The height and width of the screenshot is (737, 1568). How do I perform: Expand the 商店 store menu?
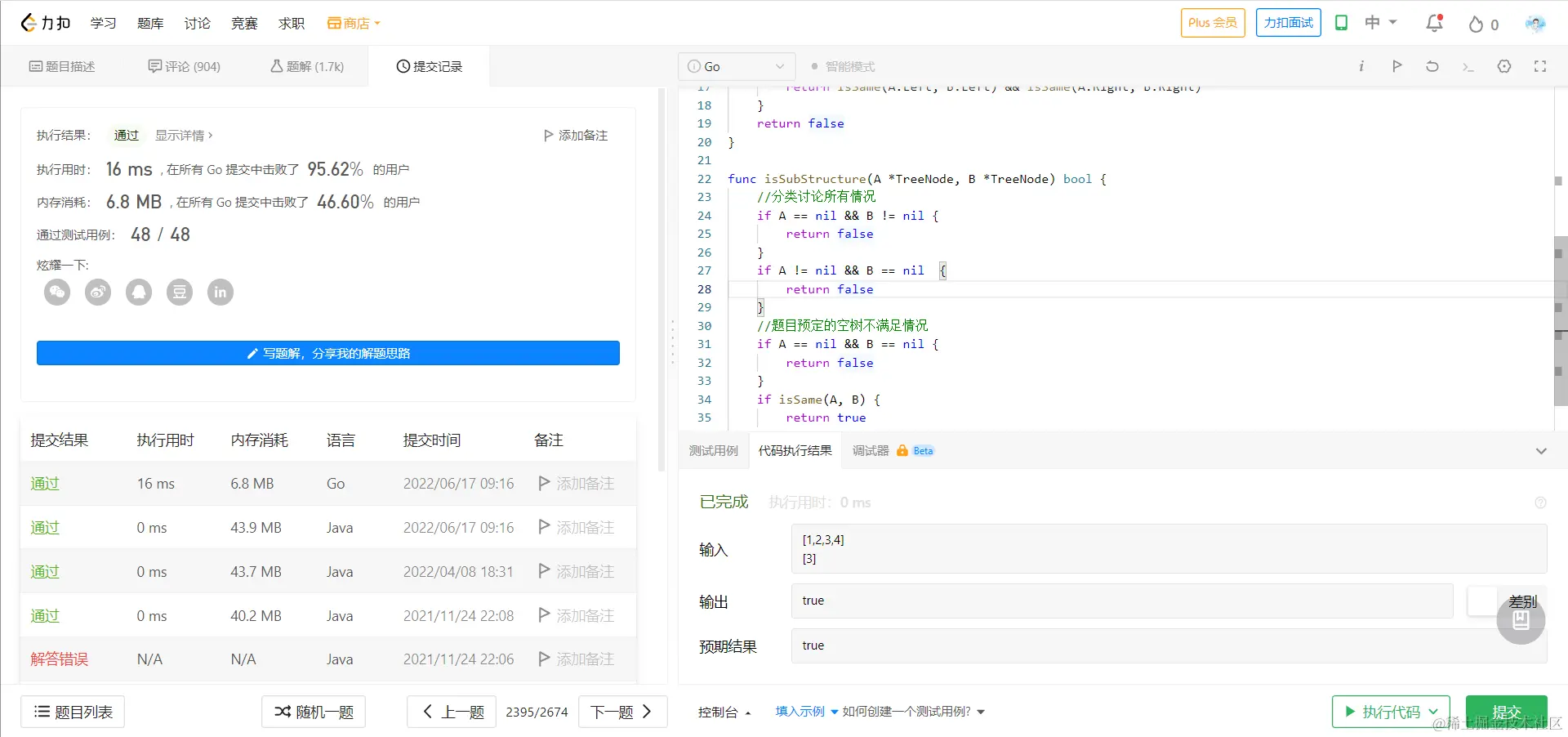pos(354,23)
